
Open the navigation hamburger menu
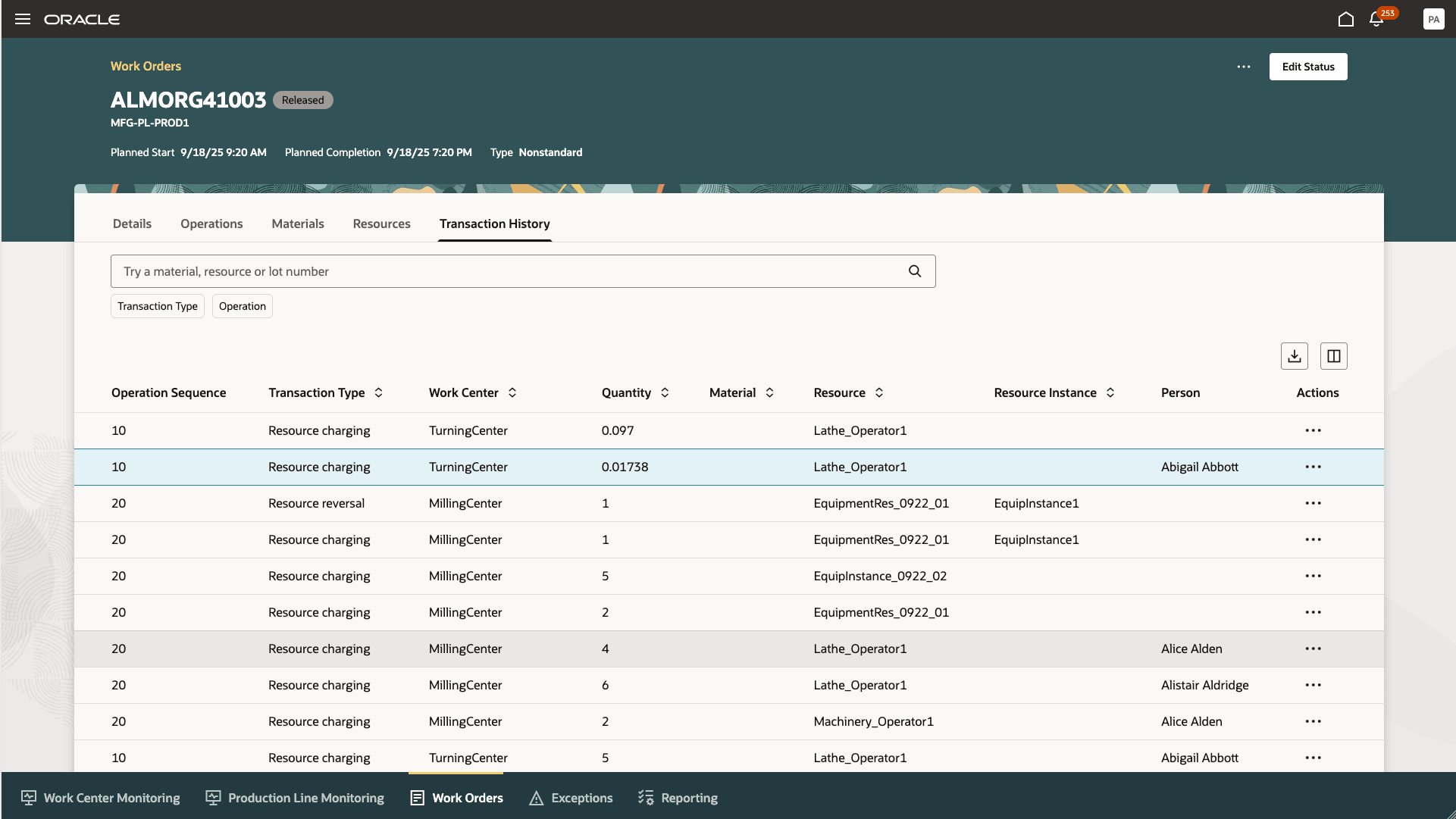point(22,19)
